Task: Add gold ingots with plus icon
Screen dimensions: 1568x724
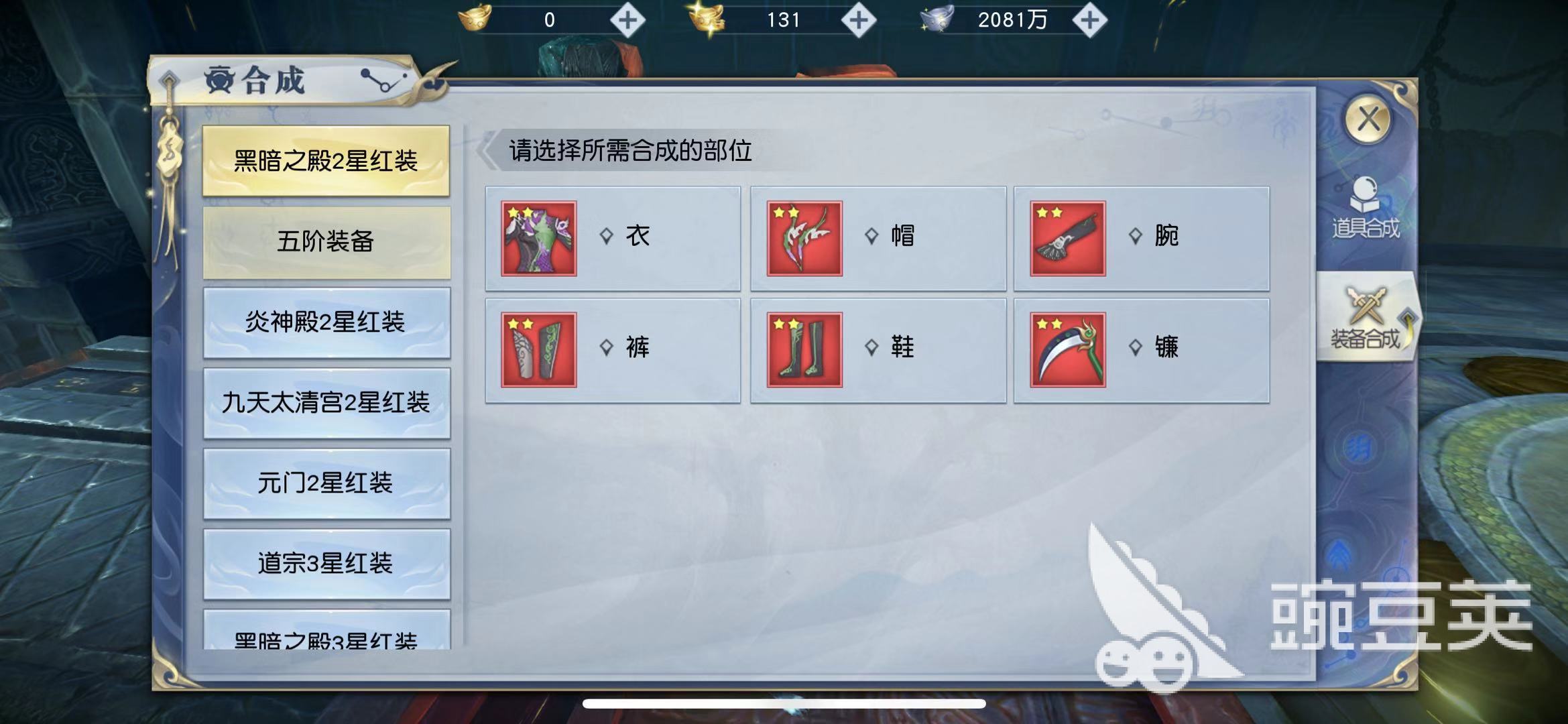Action: (627, 20)
